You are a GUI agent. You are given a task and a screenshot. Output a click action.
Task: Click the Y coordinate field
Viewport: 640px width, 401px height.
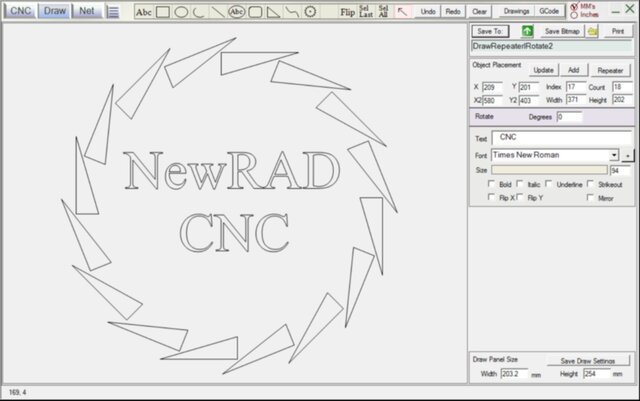tap(529, 87)
